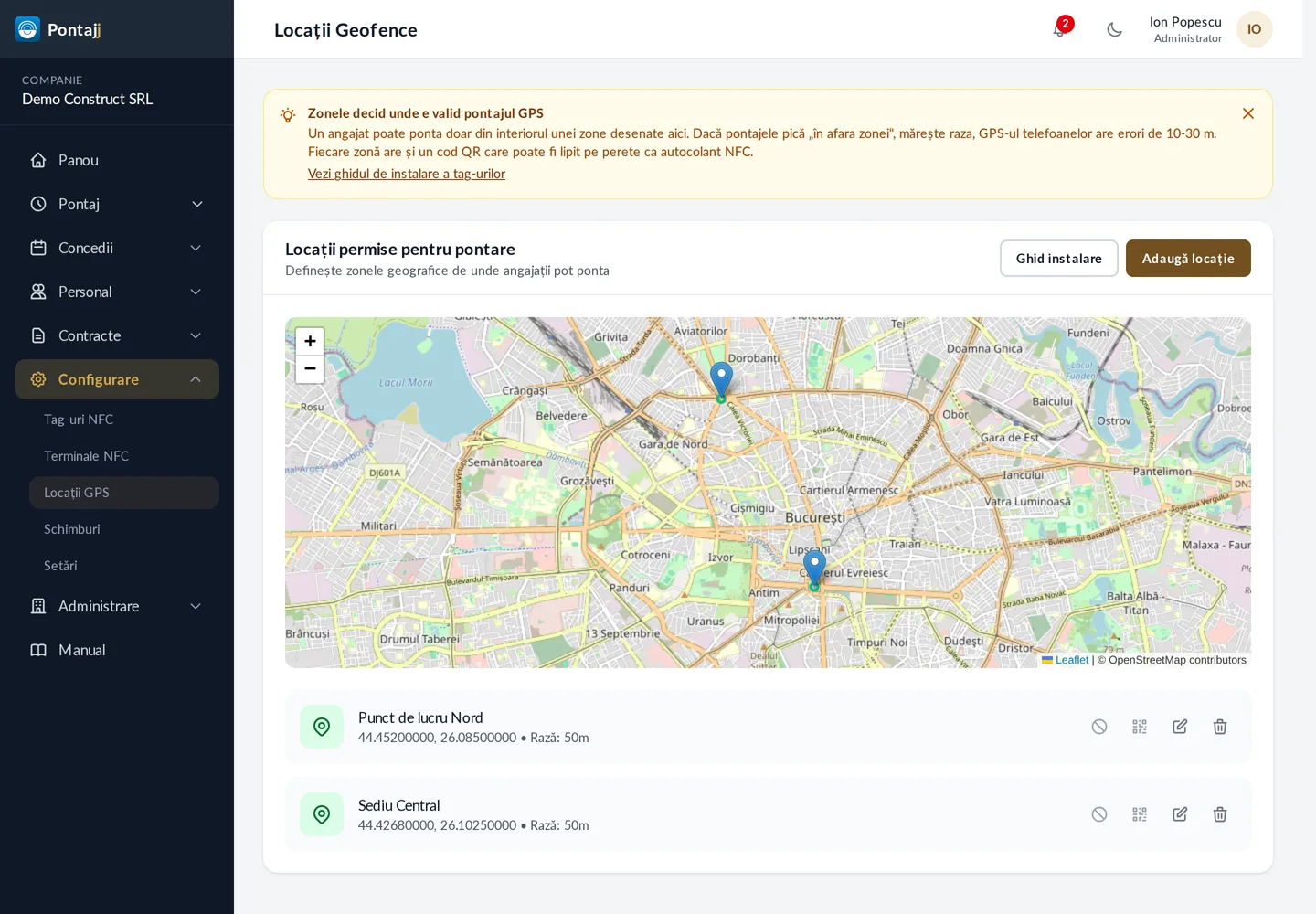The height and width of the screenshot is (914, 1316).
Task: Delete the Sediu Central location
Action: [x=1220, y=814]
